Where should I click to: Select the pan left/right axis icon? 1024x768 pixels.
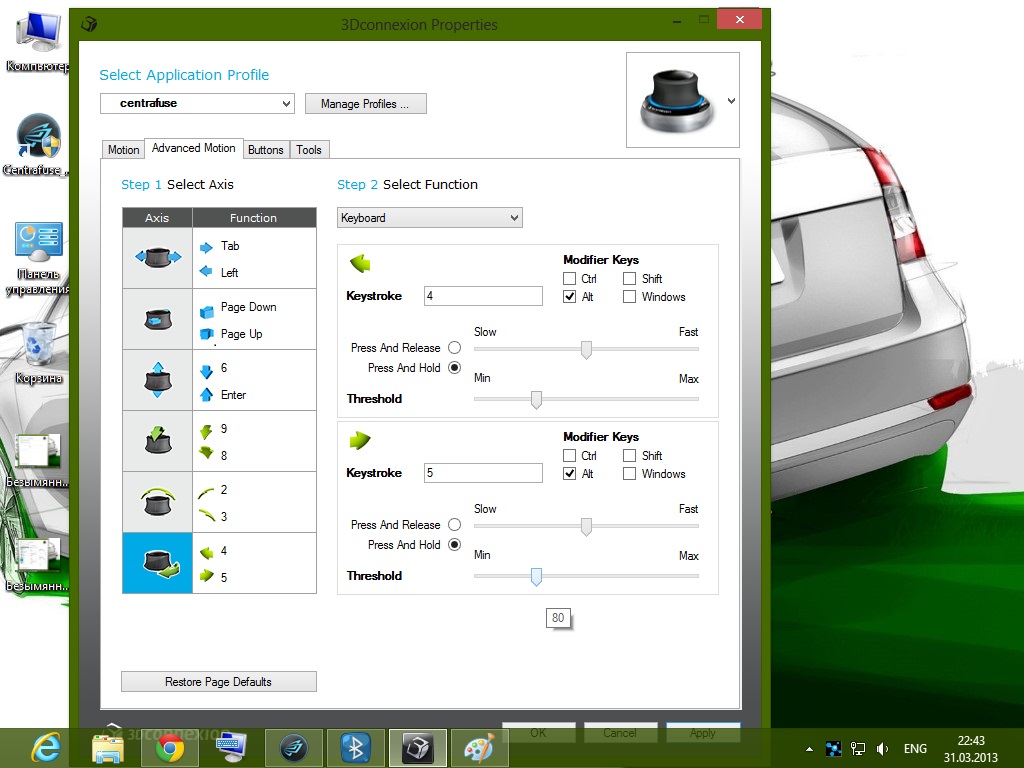(157, 258)
